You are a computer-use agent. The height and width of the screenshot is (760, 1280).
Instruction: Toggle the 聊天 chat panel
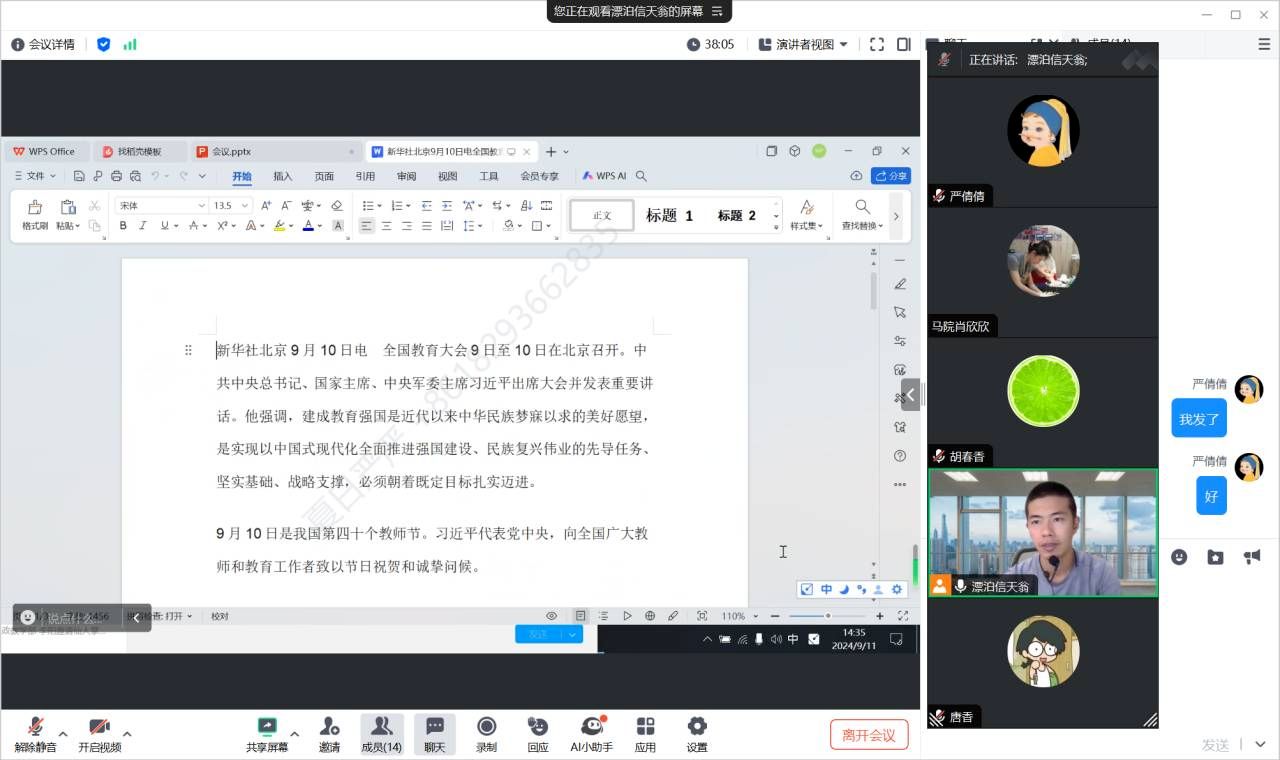(x=435, y=727)
